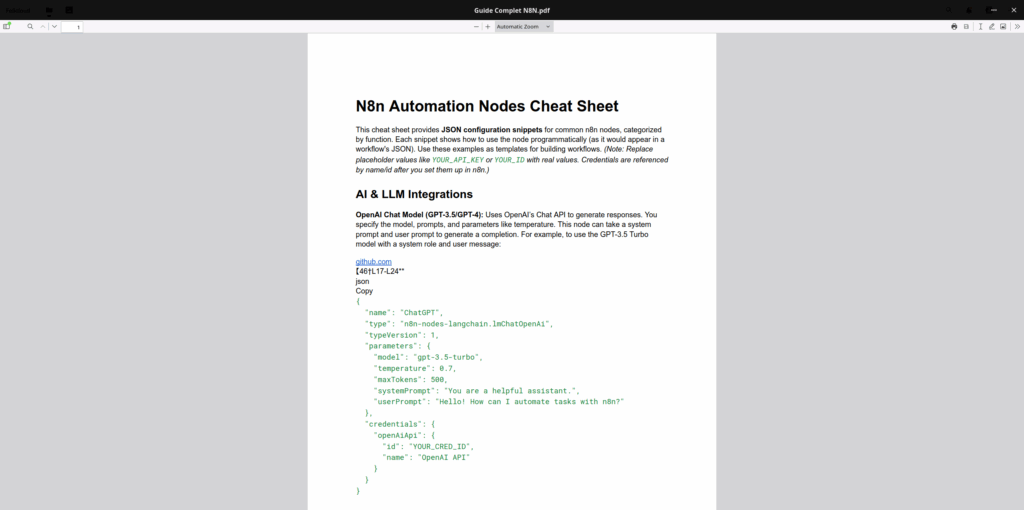The width and height of the screenshot is (1024, 510).
Task: Click the 'OpenAI Chat Model (GPT-3.5/GPT-4):' text
Action: pos(419,215)
